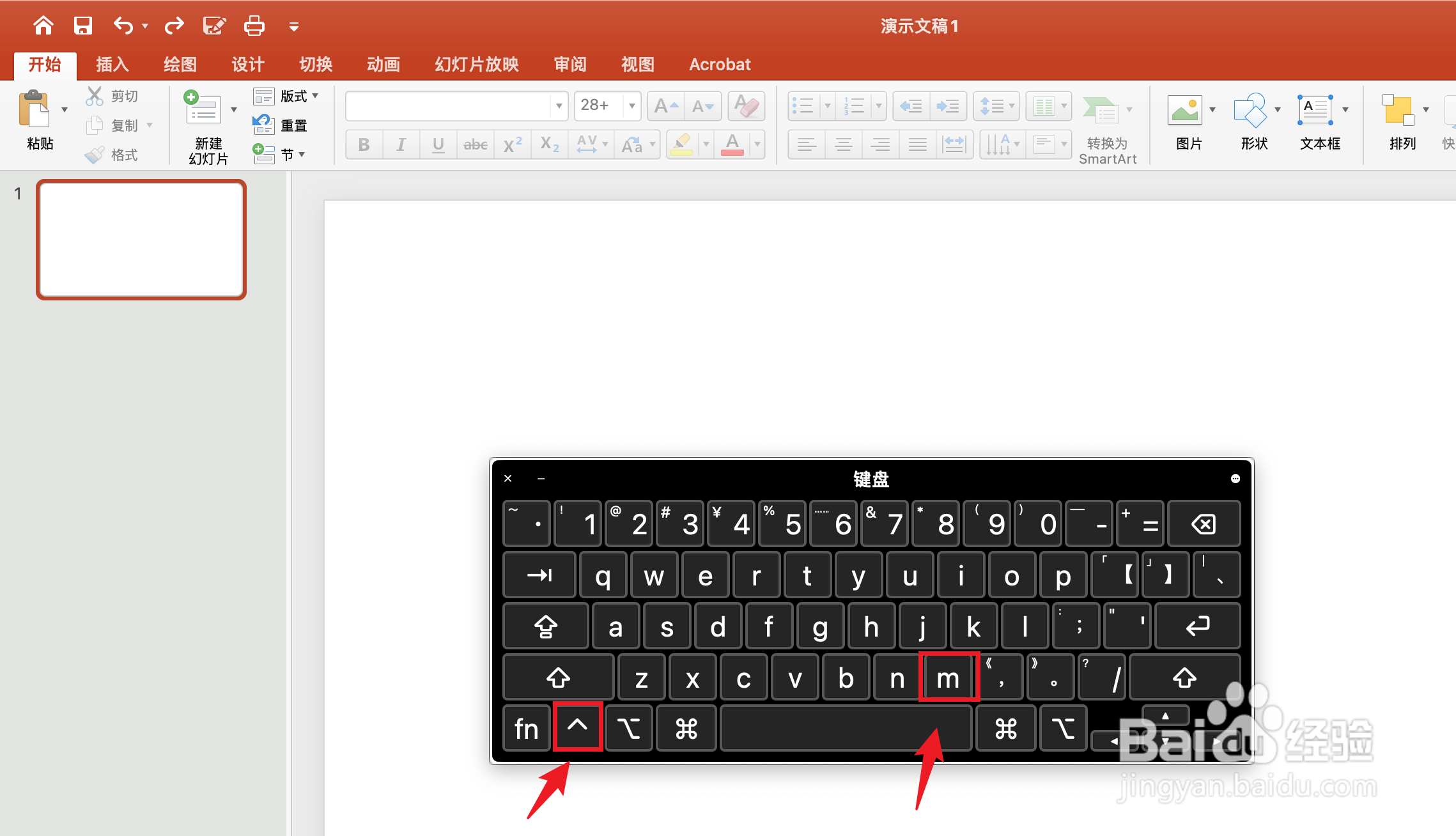Open the 幻灯片放映 tab
Screen dimensions: 1456x836
pos(476,65)
